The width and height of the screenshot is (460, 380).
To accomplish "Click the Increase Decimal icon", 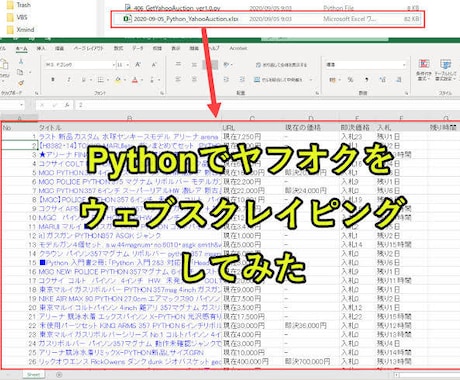I will coord(383,80).
